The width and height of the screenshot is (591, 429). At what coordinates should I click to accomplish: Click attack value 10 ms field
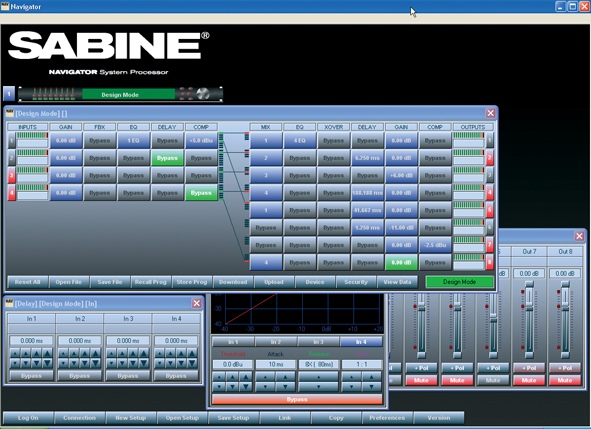point(276,365)
